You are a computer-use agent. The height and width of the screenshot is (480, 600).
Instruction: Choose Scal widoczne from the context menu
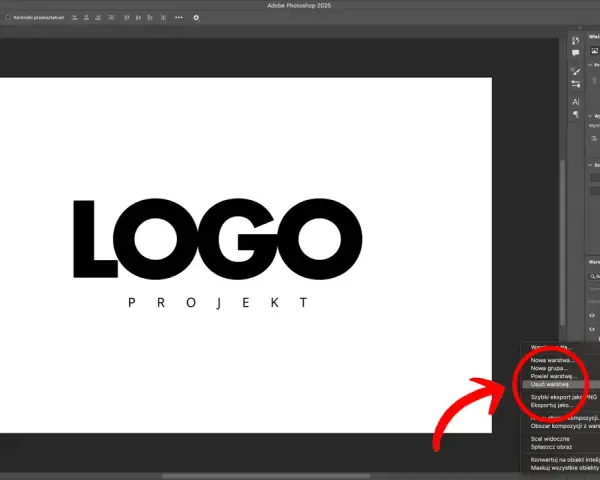[x=550, y=439]
